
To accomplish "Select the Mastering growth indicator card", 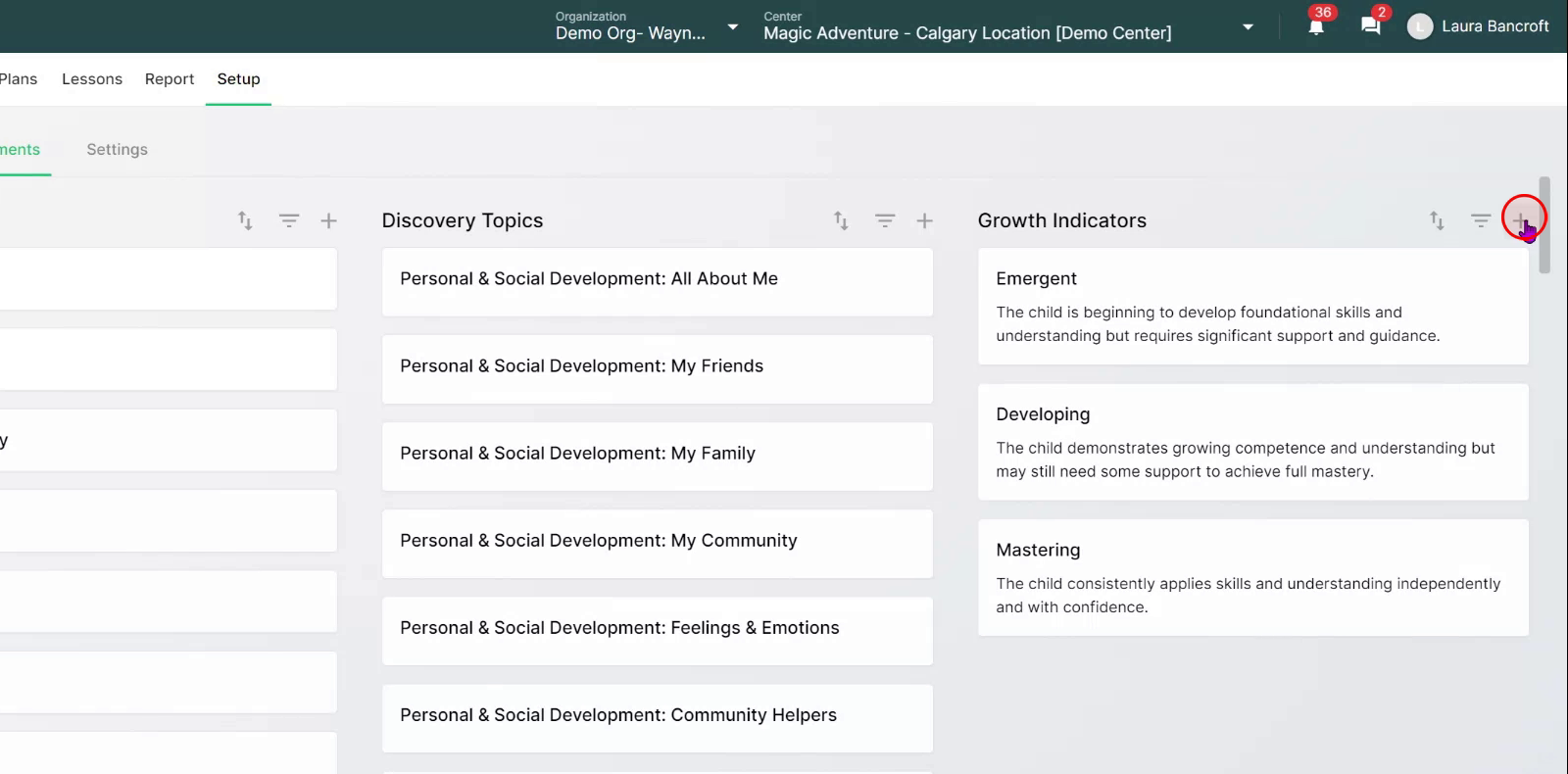I will point(1252,577).
